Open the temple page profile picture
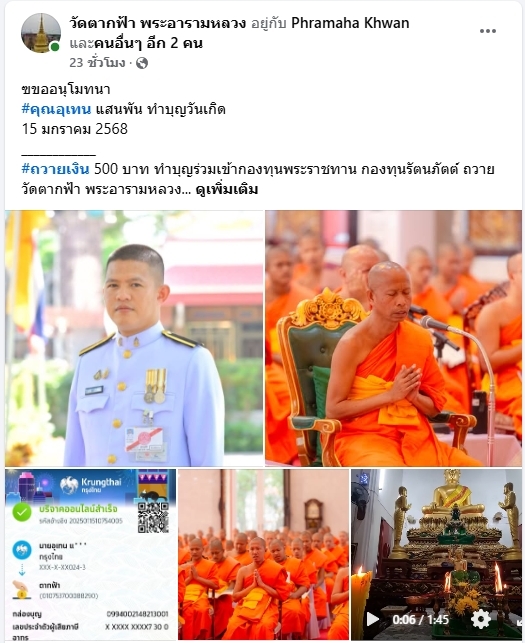This screenshot has width=525, height=643. tap(41, 33)
